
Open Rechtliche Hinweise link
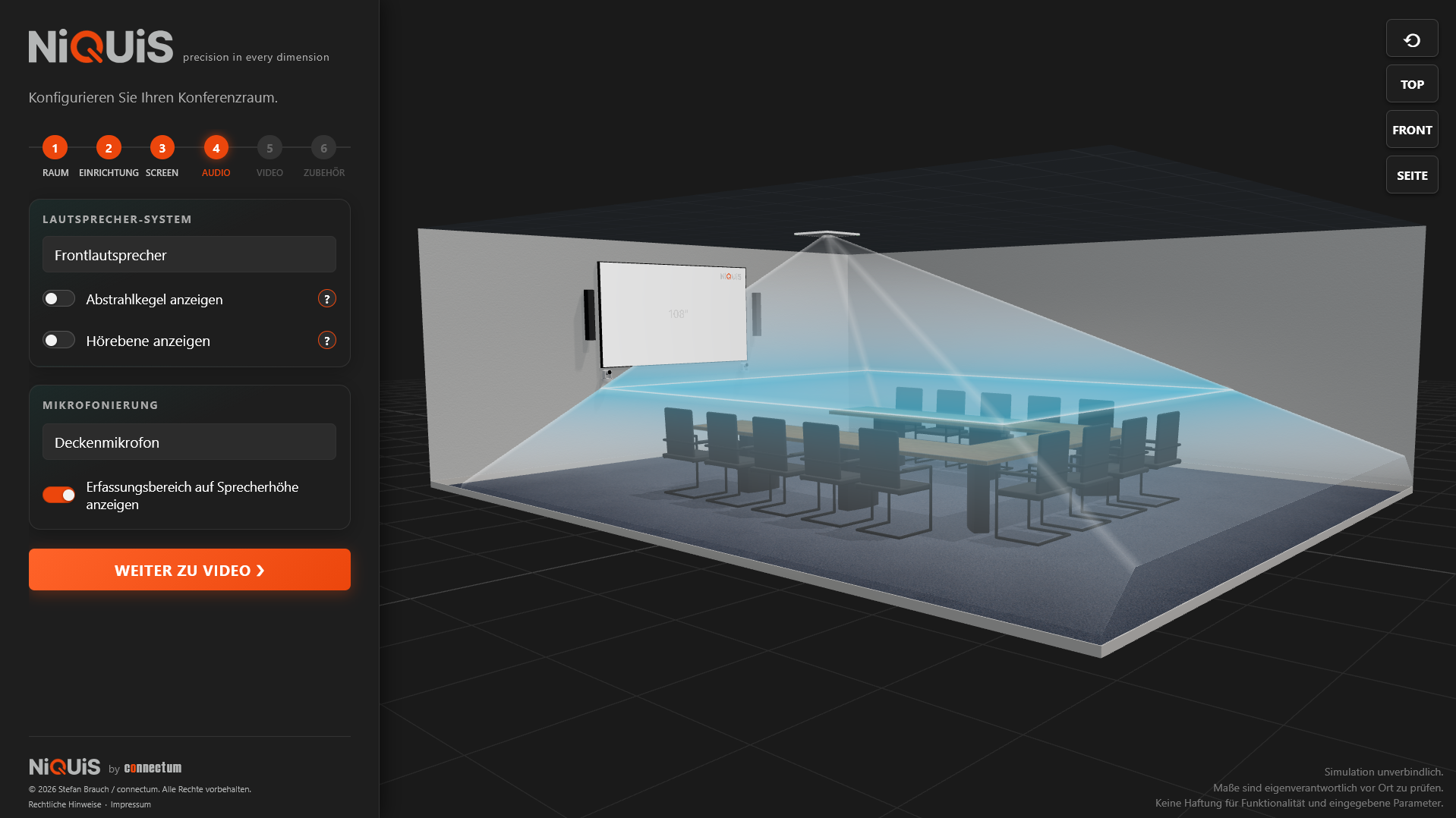click(x=65, y=804)
